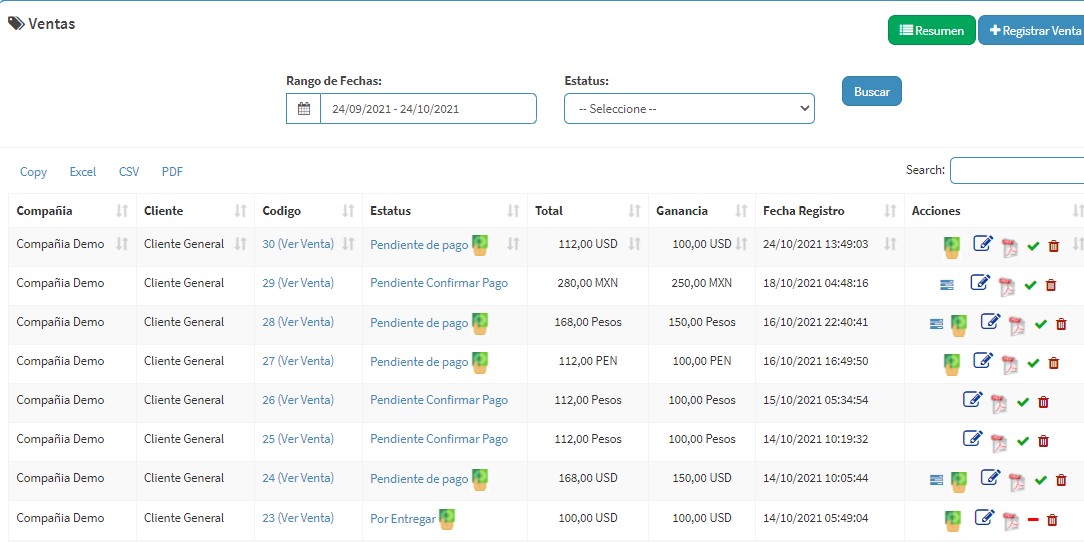
Task: Open PDF icon for sale 30
Action: 1011,247
